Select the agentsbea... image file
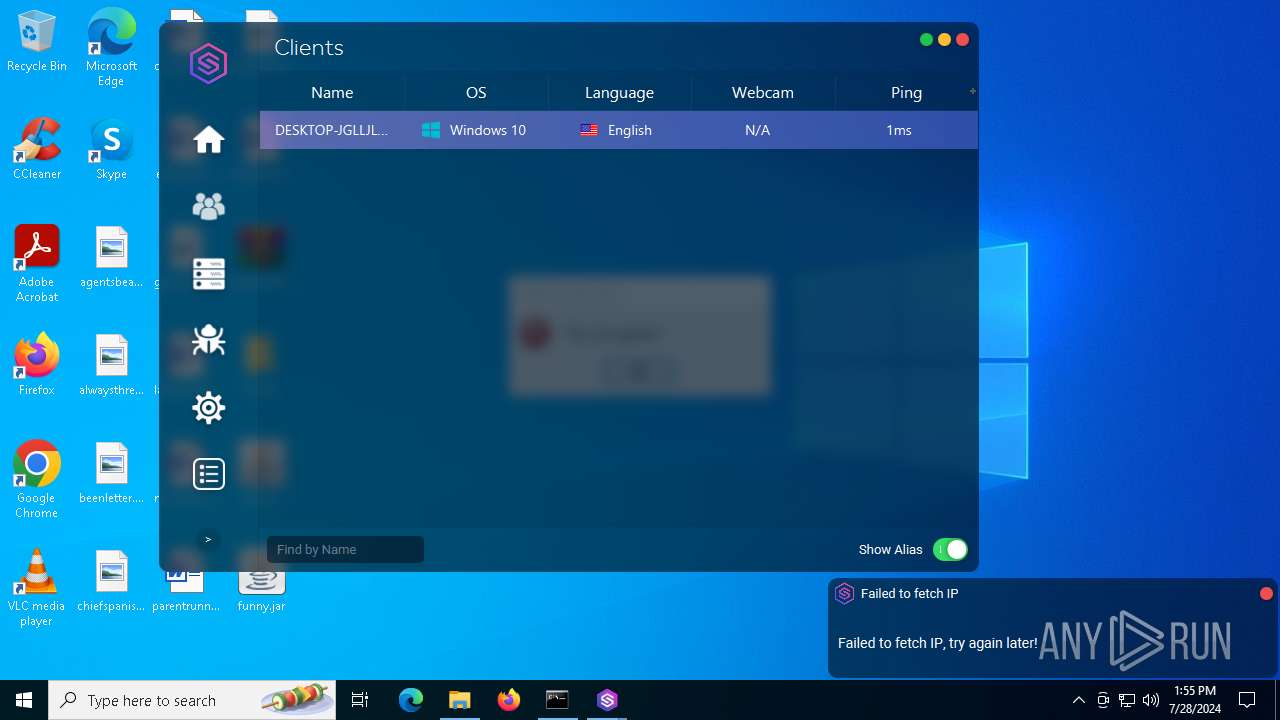This screenshot has height=720, width=1280. (x=111, y=257)
